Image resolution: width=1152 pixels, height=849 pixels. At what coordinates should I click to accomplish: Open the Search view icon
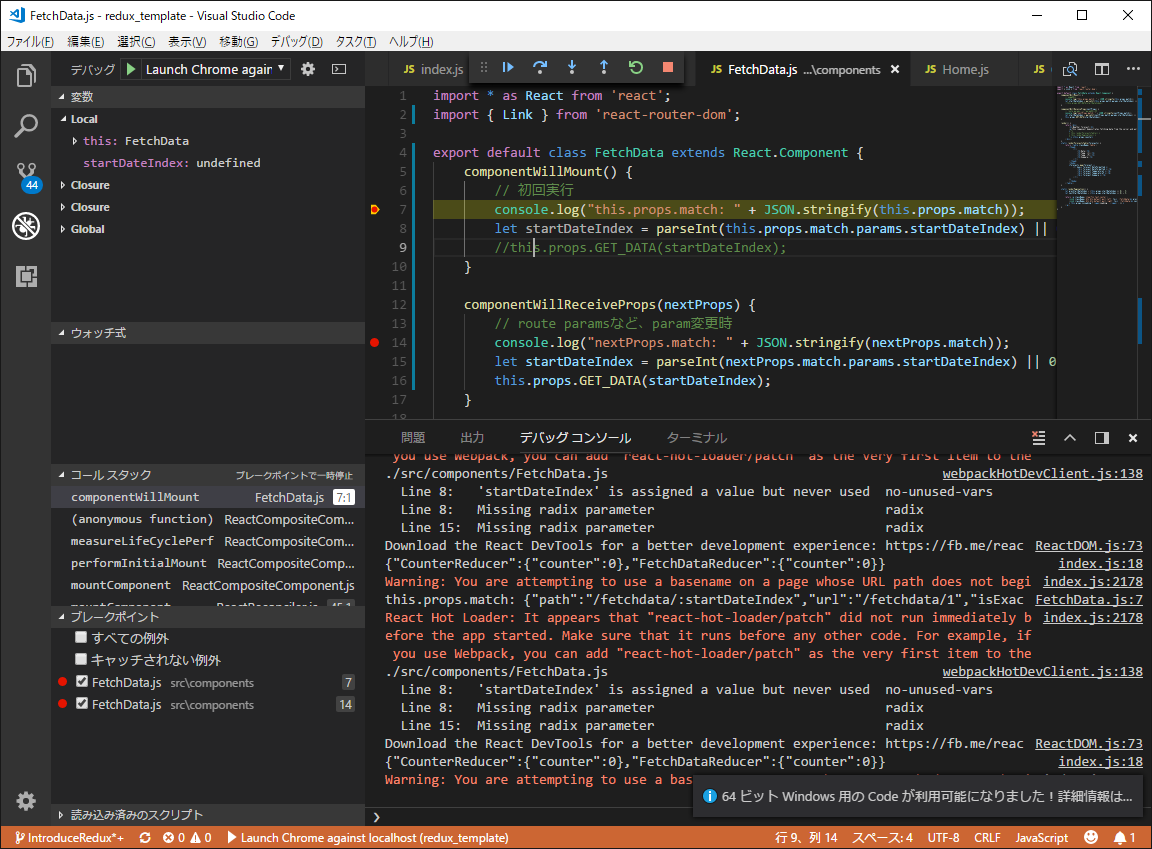pos(26,126)
